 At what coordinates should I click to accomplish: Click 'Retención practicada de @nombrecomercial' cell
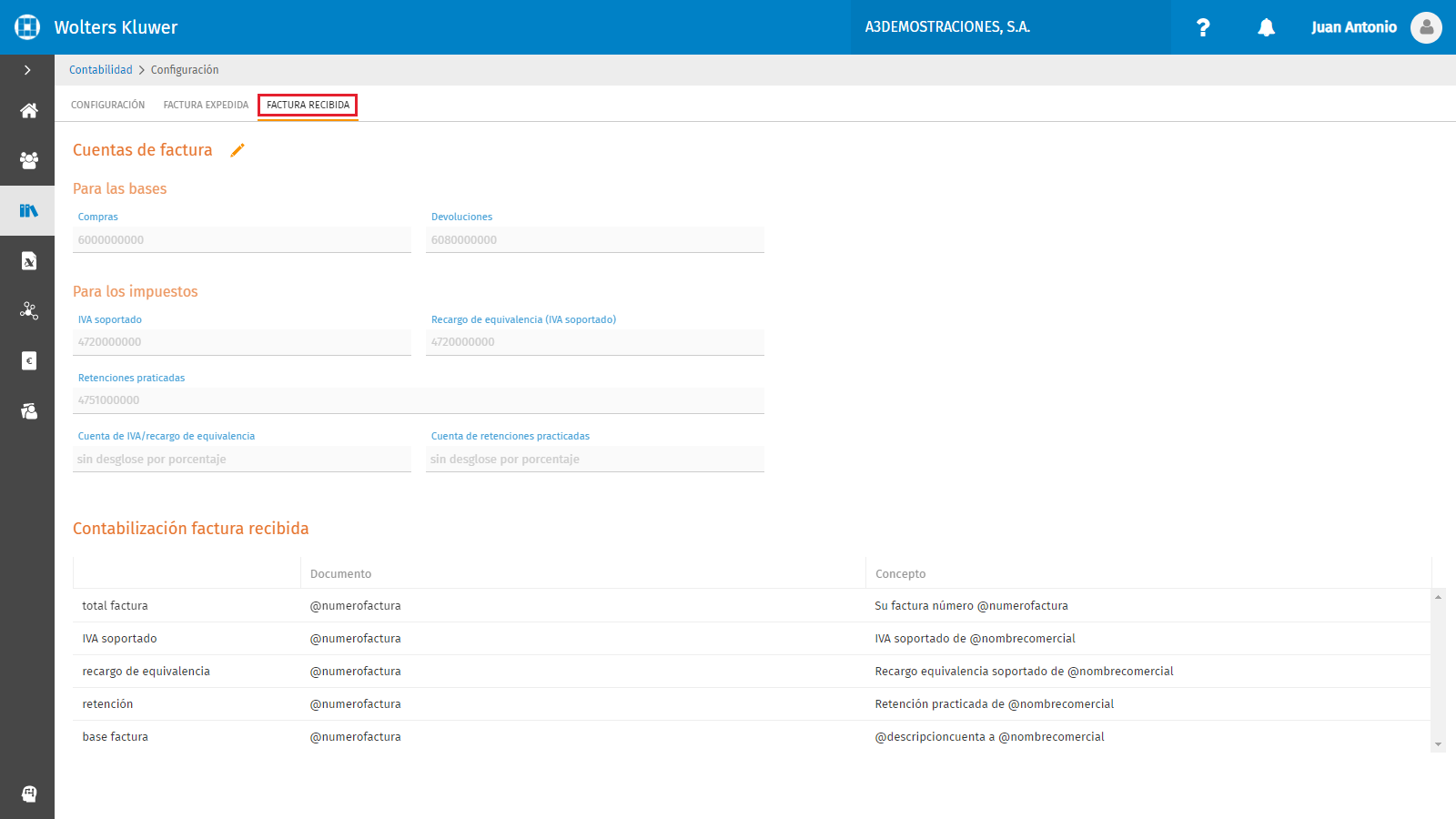coord(994,704)
